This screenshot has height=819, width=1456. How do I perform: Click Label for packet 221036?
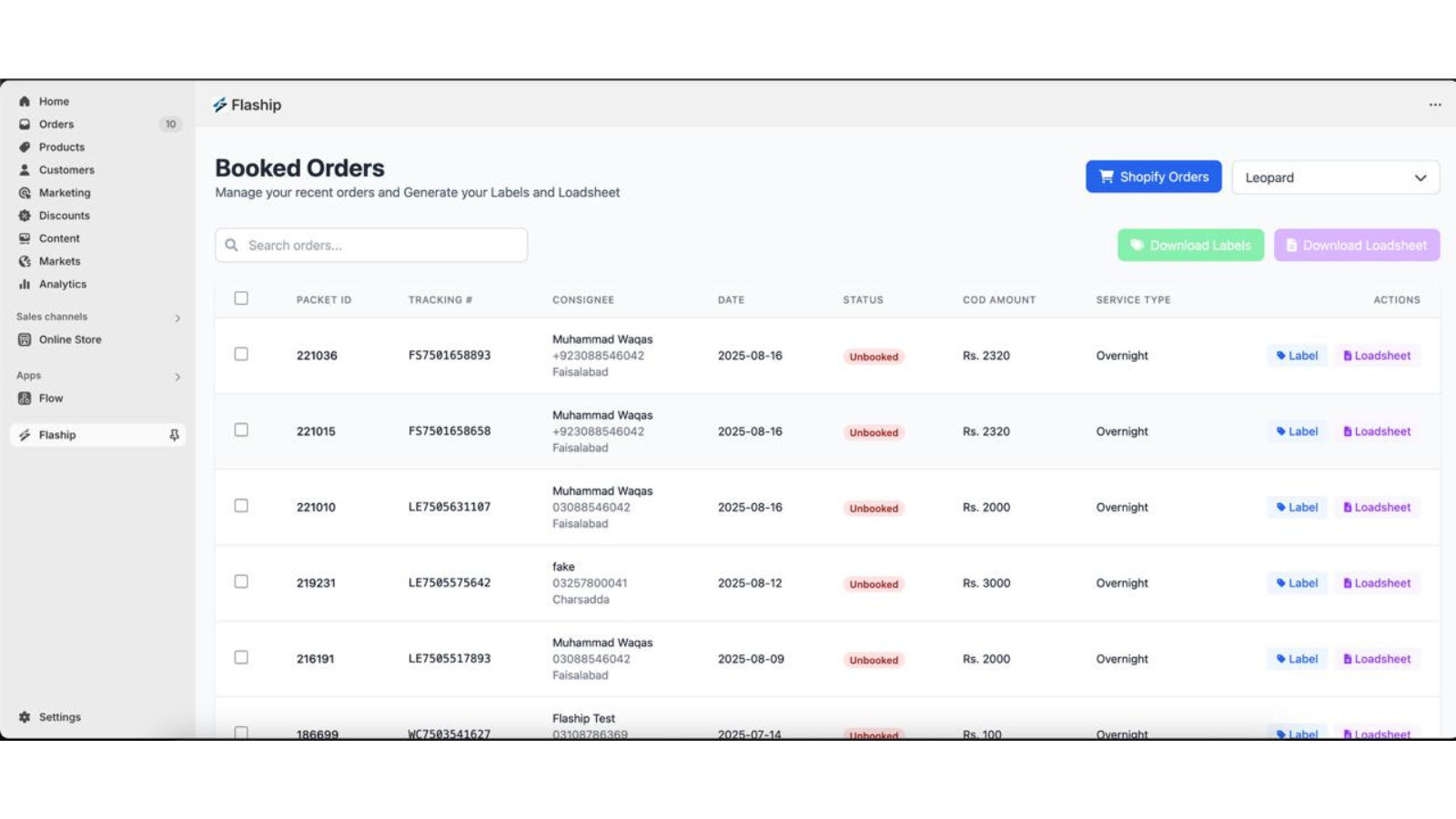point(1297,356)
